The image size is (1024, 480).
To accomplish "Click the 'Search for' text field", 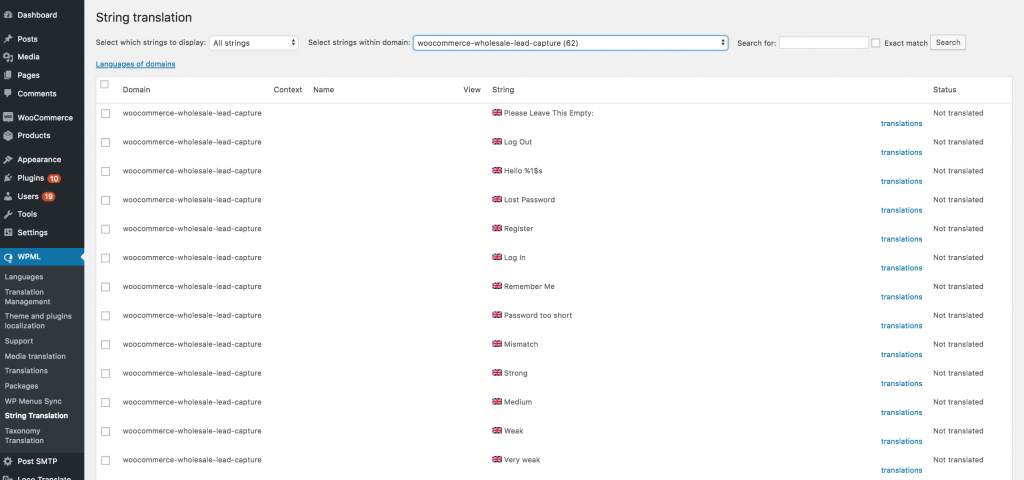I will [823, 43].
